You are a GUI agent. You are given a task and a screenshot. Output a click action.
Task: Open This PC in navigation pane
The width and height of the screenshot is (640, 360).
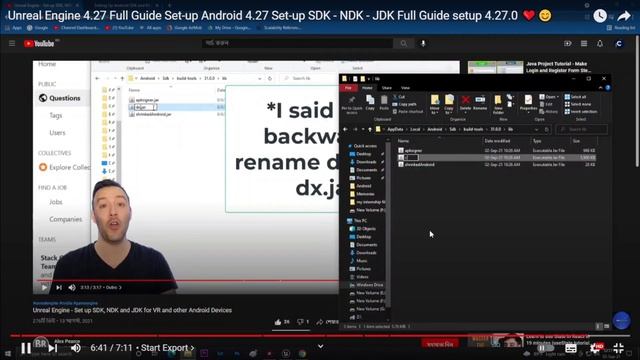357,220
